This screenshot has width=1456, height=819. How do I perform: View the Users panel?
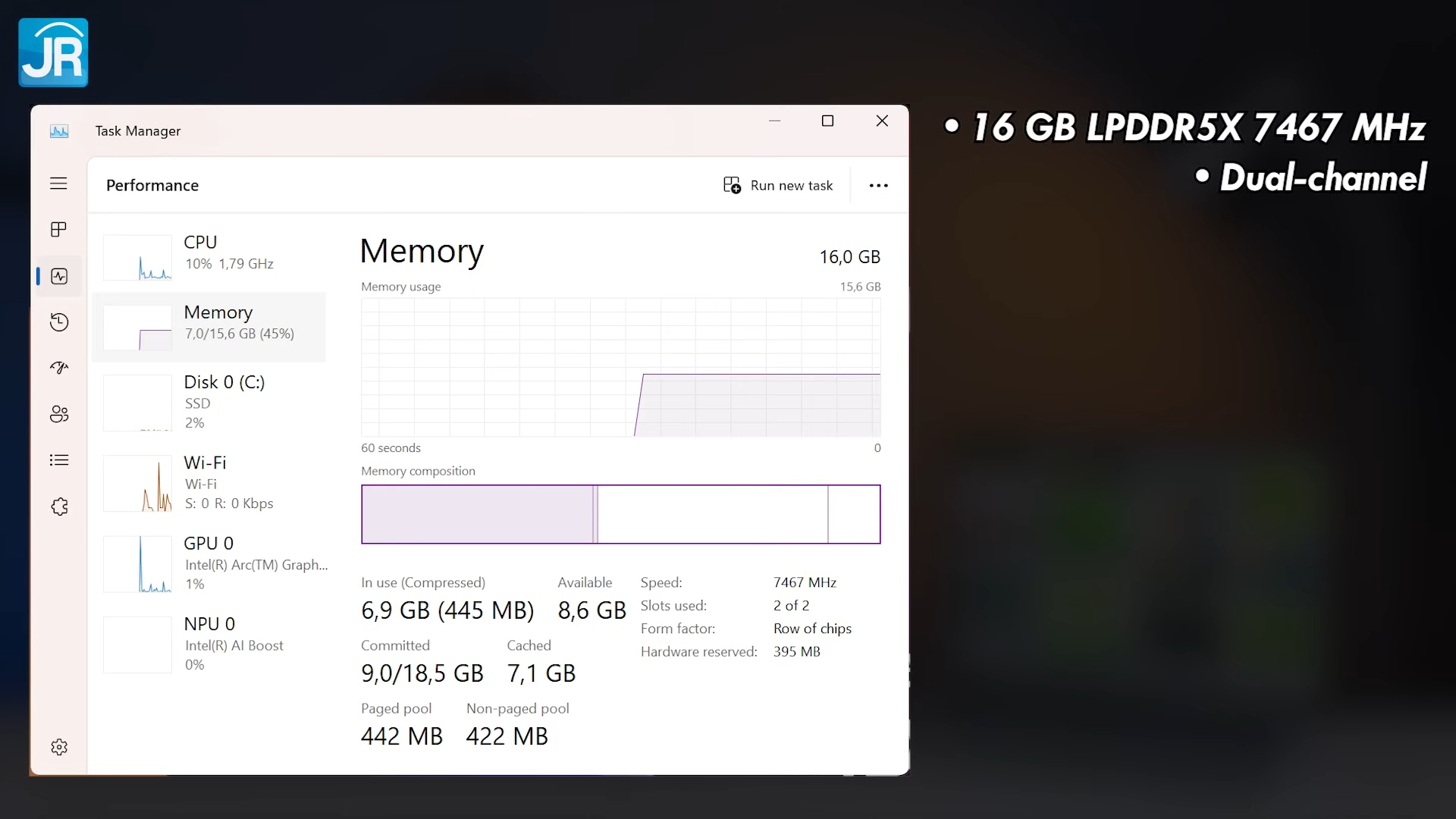[58, 414]
